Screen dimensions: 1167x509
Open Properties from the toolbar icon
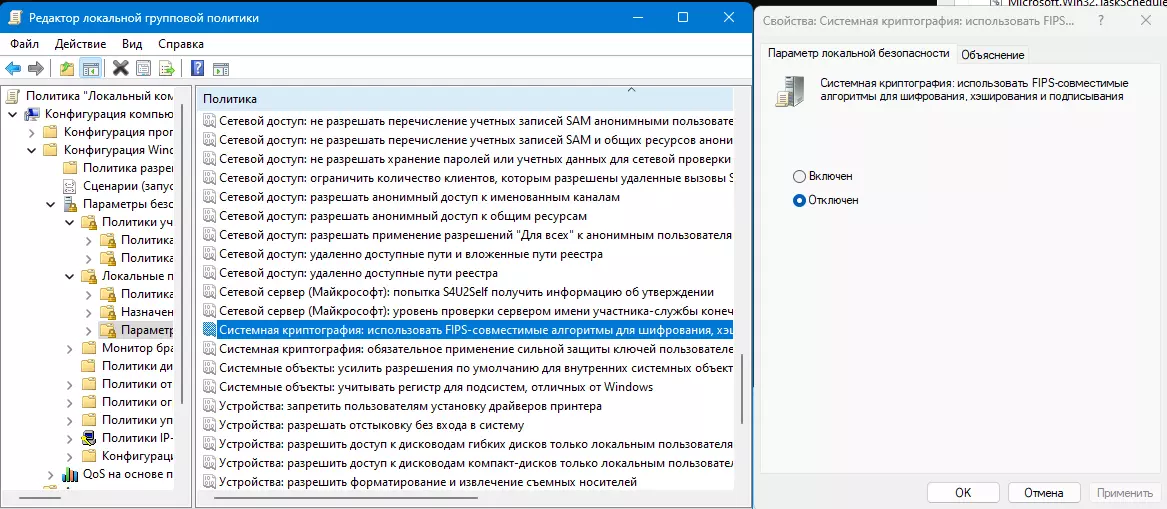coord(143,69)
